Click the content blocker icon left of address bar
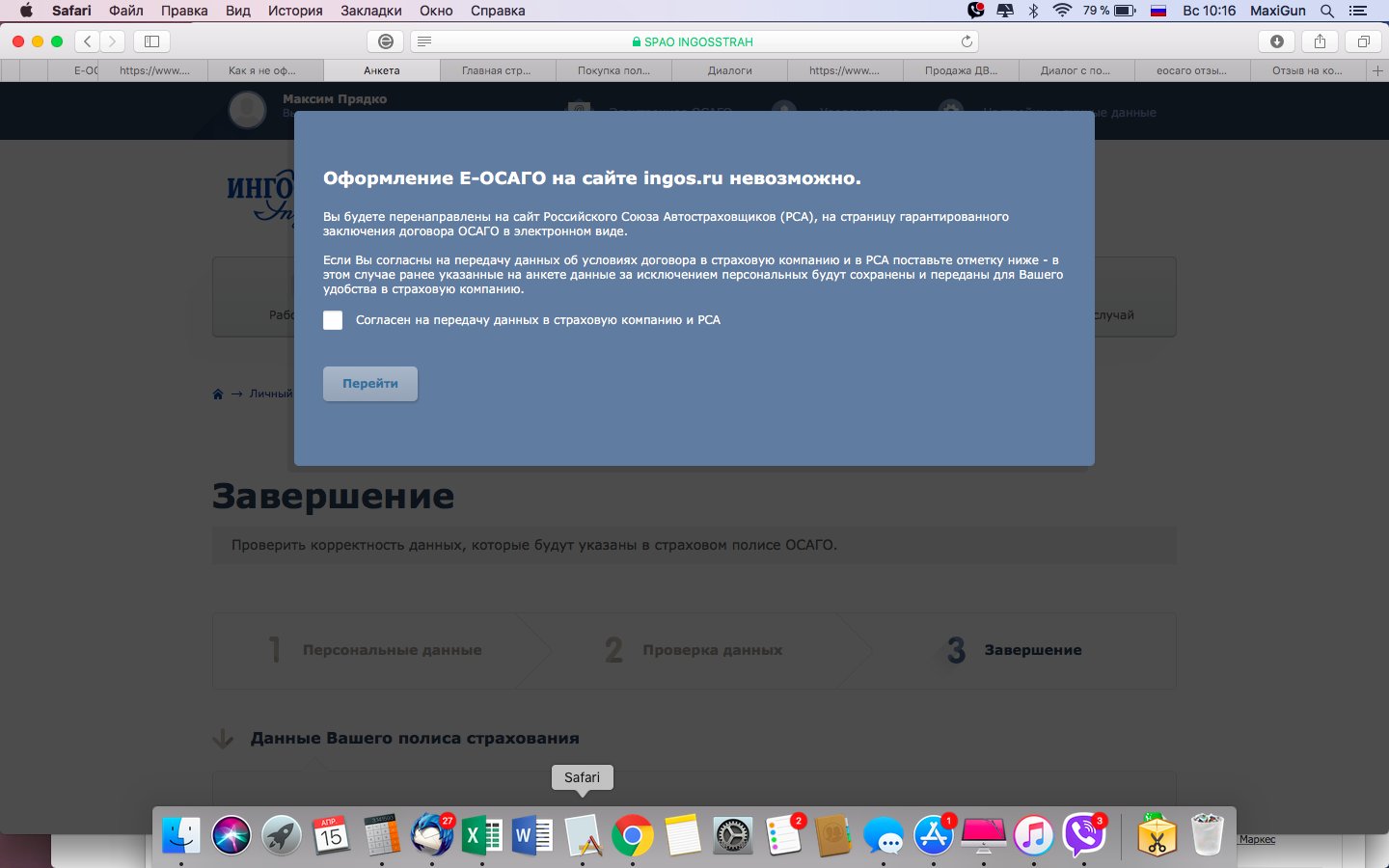This screenshot has height=868, width=1389. point(386,41)
